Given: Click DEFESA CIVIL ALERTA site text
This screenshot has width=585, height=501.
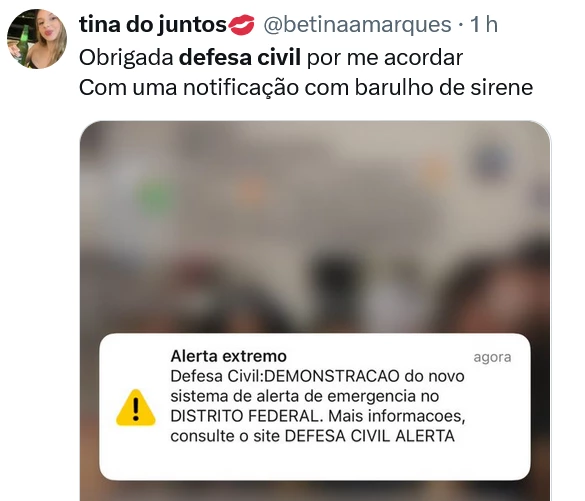Looking at the screenshot, I should [x=370, y=436].
